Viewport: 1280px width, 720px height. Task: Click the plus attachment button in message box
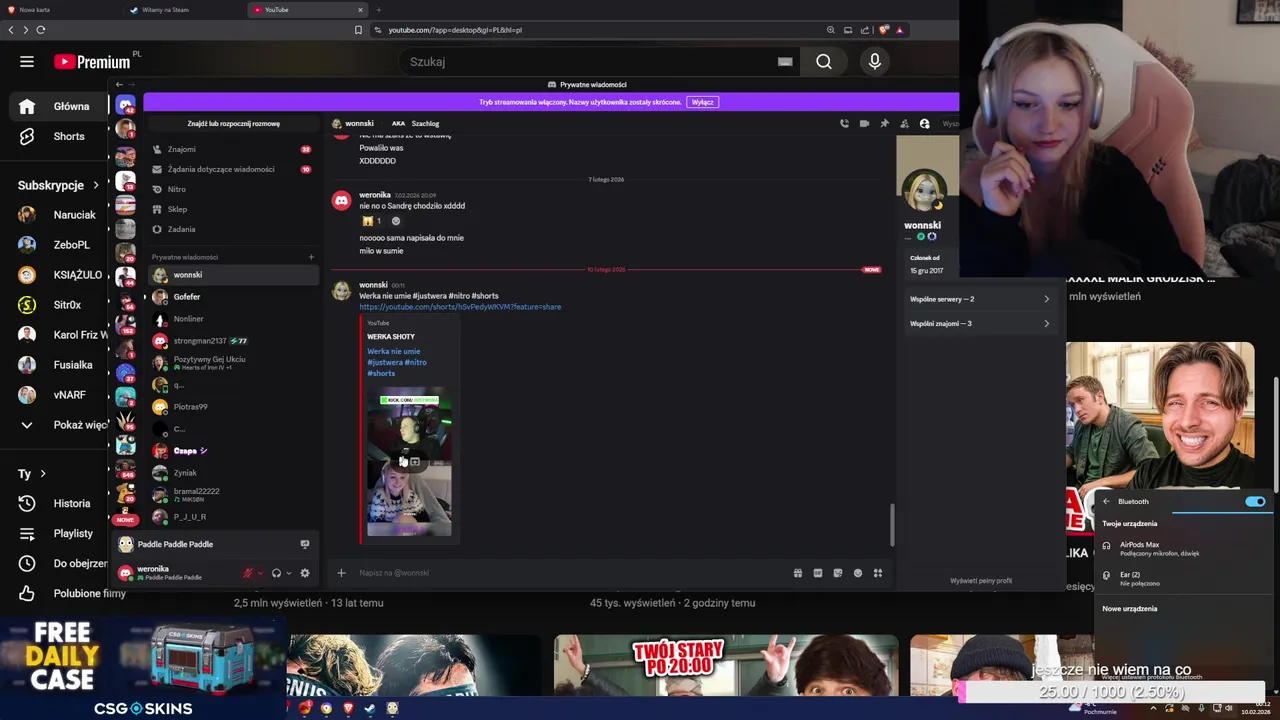tap(341, 573)
